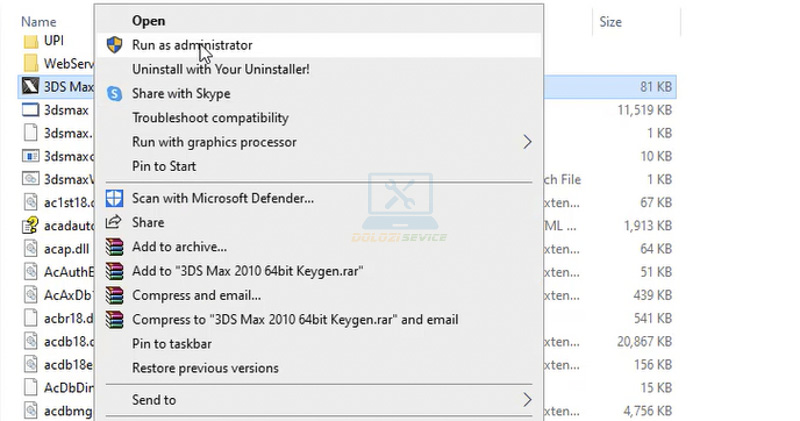This screenshot has height=421, width=800.
Task: Sort files by the Size column header
Action: tap(611, 22)
